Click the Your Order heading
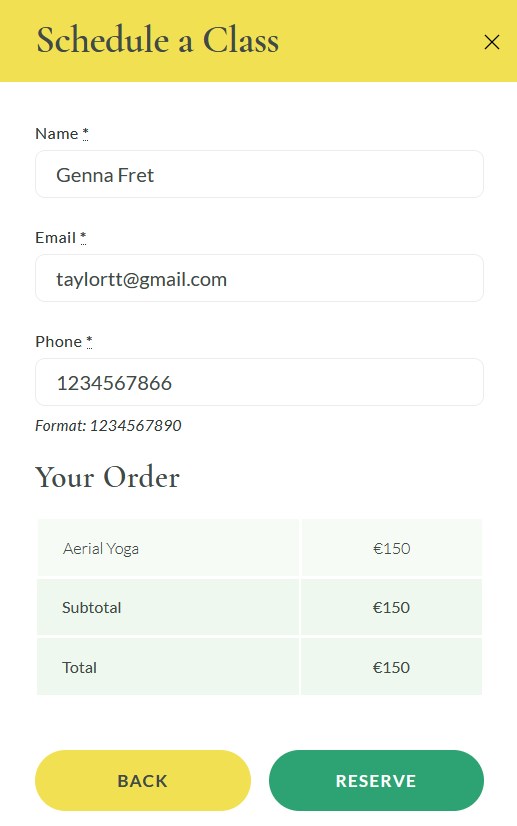The height and width of the screenshot is (826, 517). tap(108, 477)
